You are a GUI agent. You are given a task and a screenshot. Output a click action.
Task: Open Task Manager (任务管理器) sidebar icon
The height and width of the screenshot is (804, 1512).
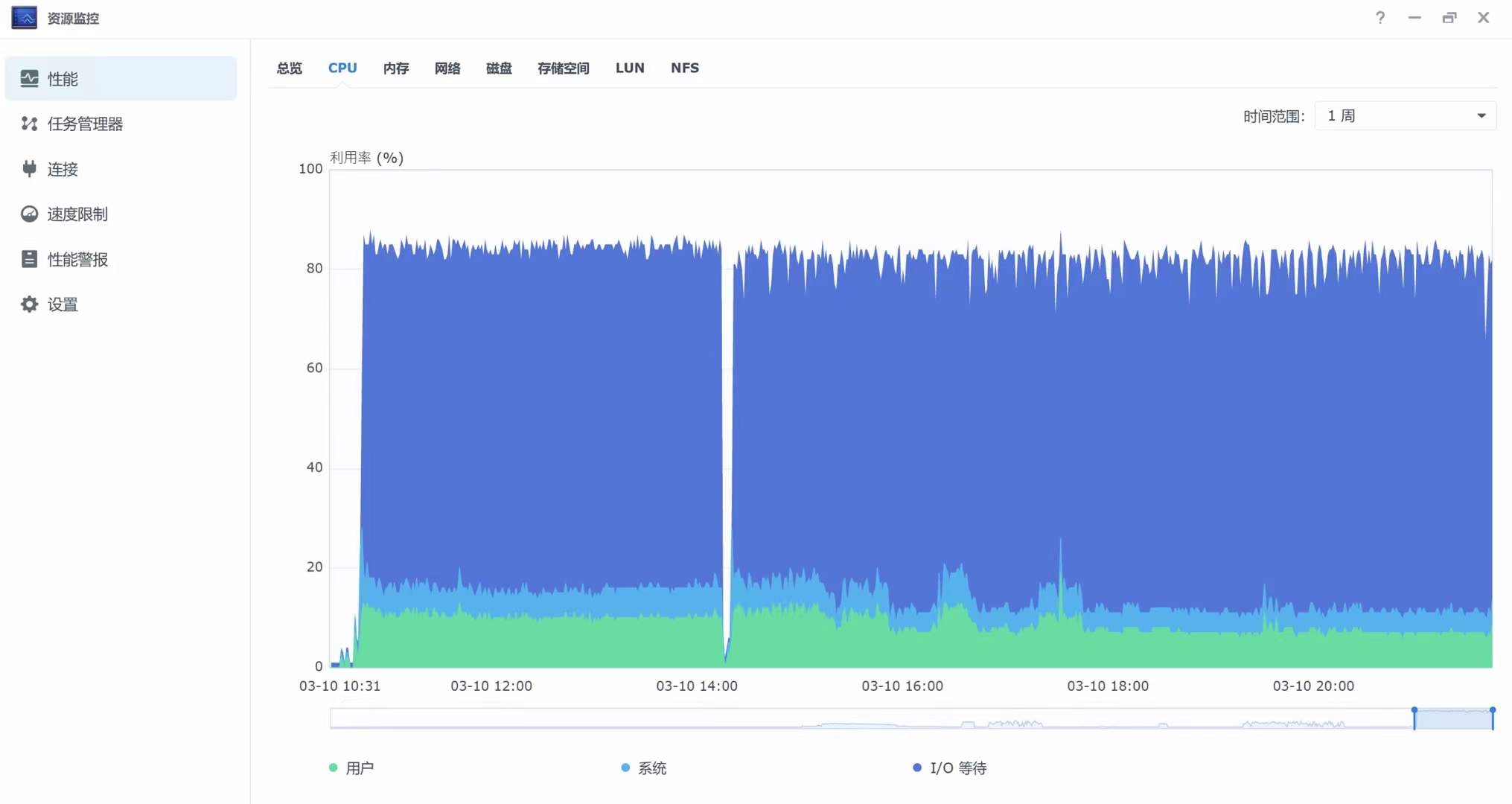[x=29, y=124]
